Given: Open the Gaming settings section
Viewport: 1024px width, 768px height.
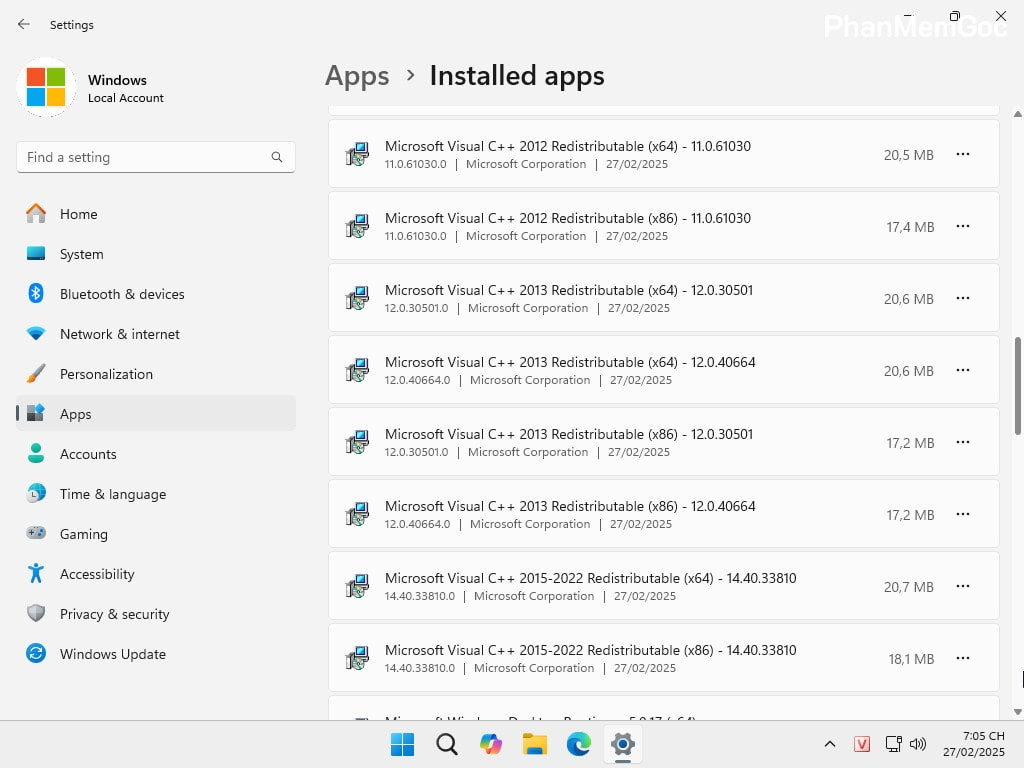Looking at the screenshot, I should click(x=83, y=534).
